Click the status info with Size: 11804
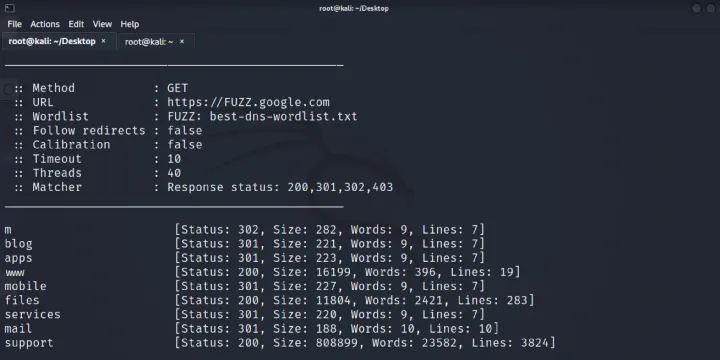Screen dimensions: 720x360 click(354, 300)
